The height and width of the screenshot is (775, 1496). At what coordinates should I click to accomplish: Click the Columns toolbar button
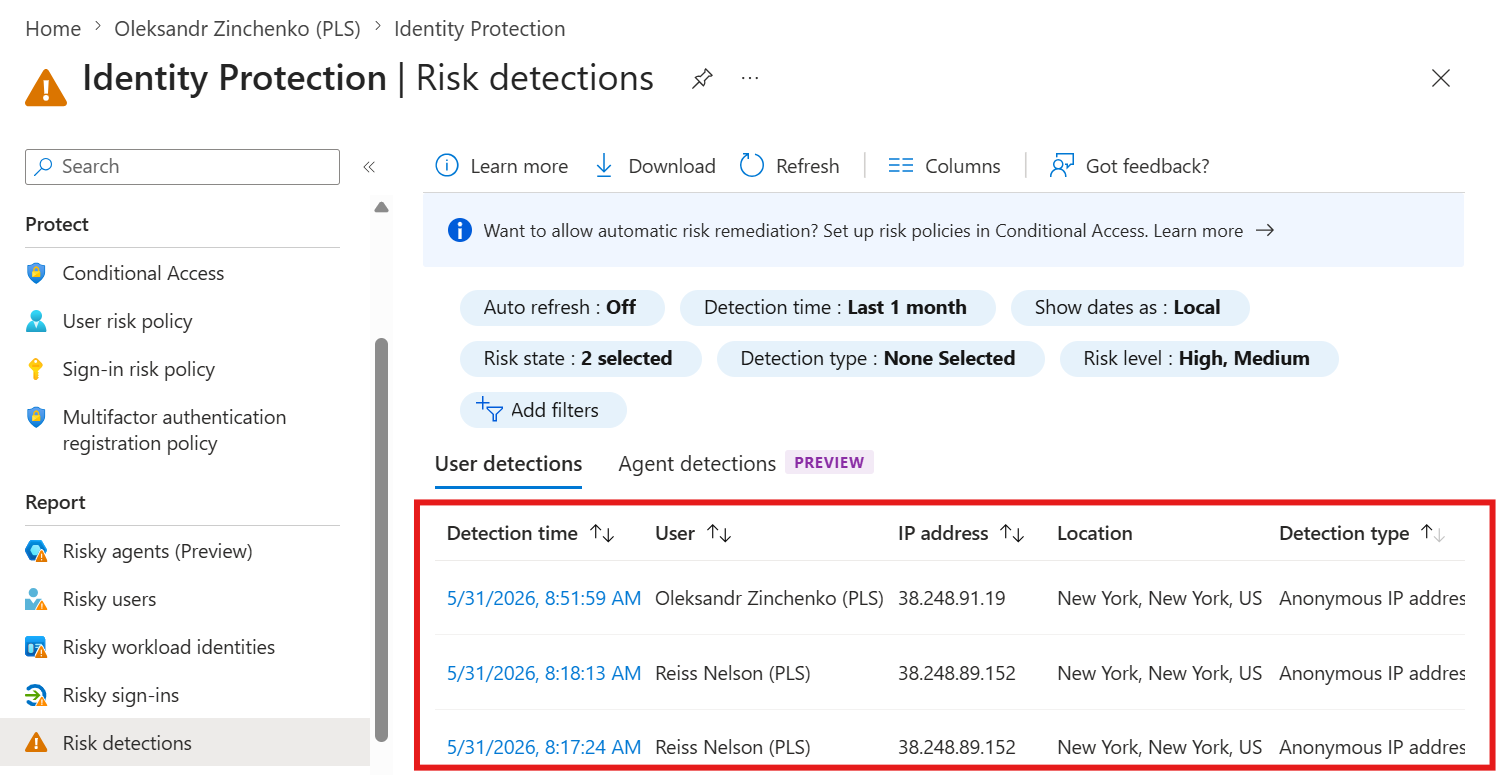tap(945, 166)
